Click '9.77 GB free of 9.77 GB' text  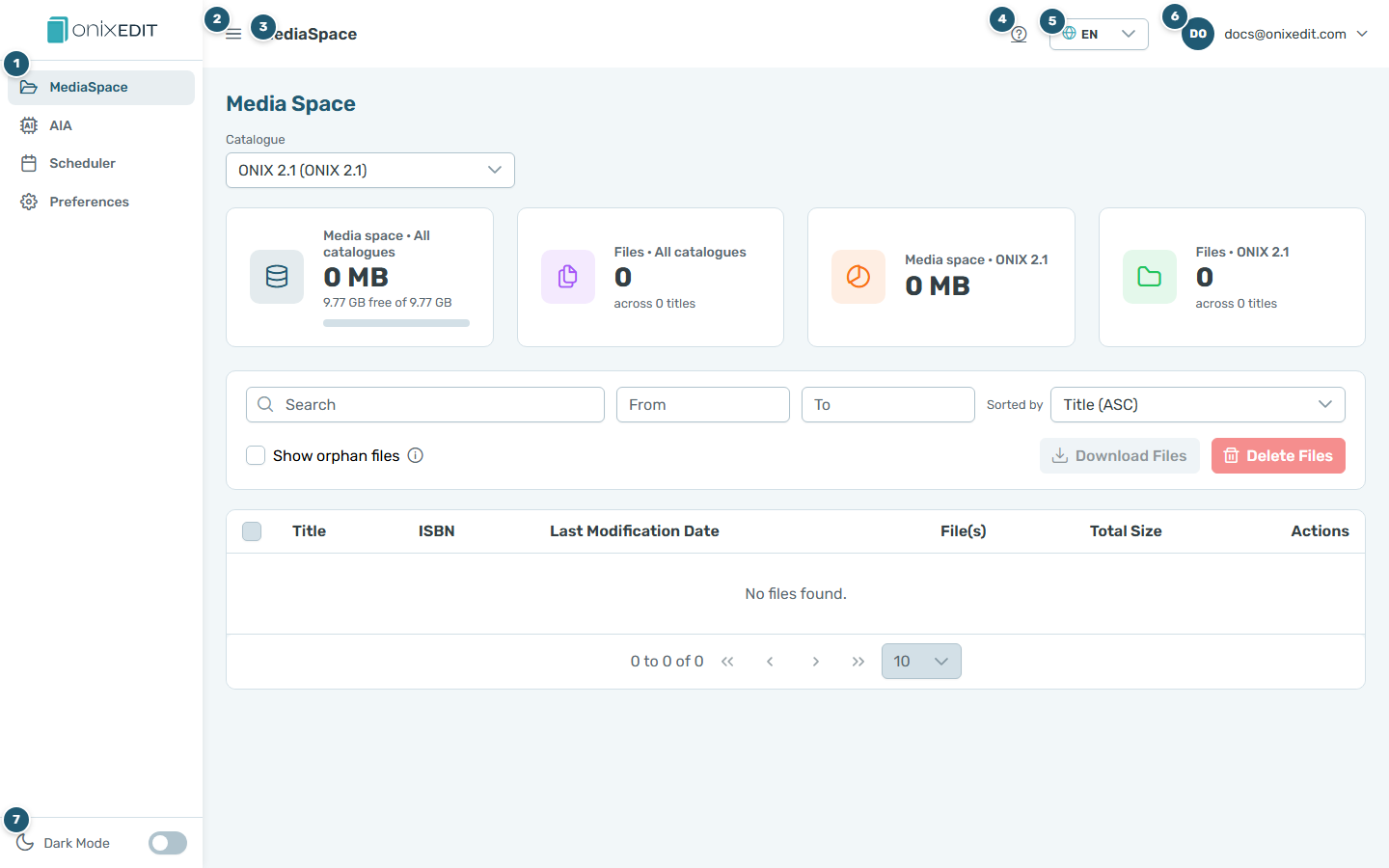pos(388,303)
